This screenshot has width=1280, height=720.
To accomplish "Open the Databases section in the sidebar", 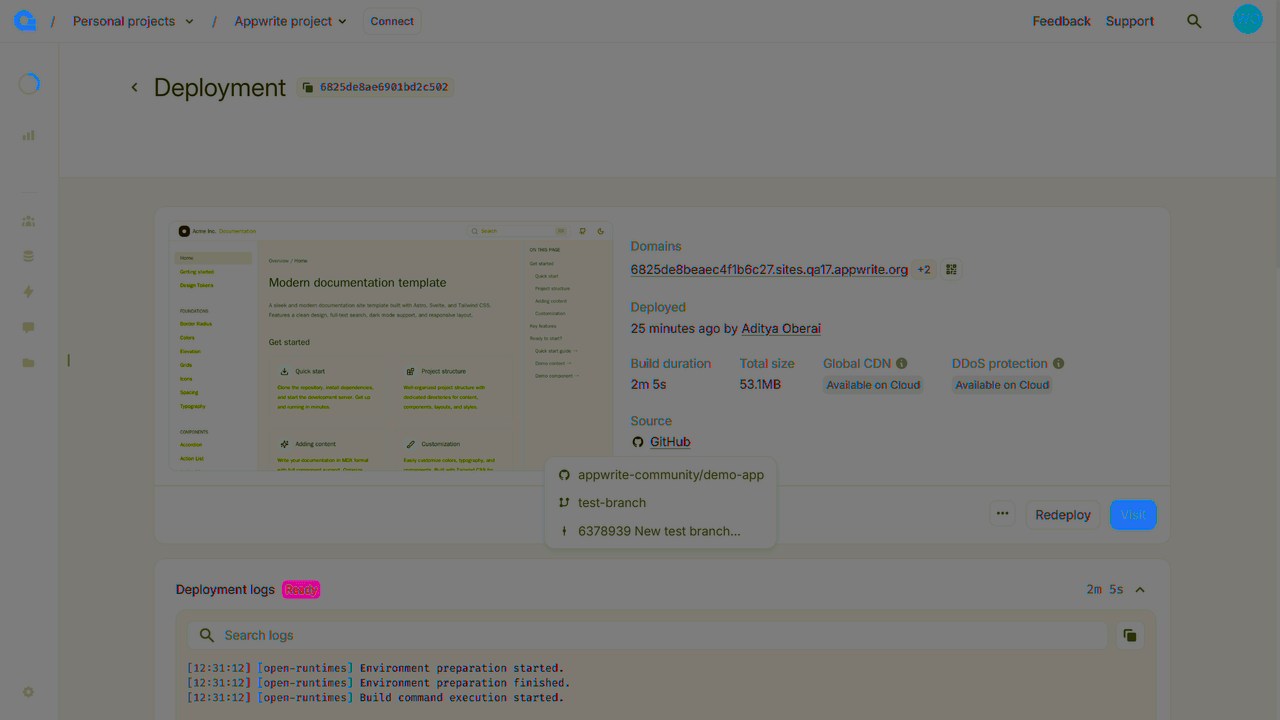I will (x=28, y=255).
